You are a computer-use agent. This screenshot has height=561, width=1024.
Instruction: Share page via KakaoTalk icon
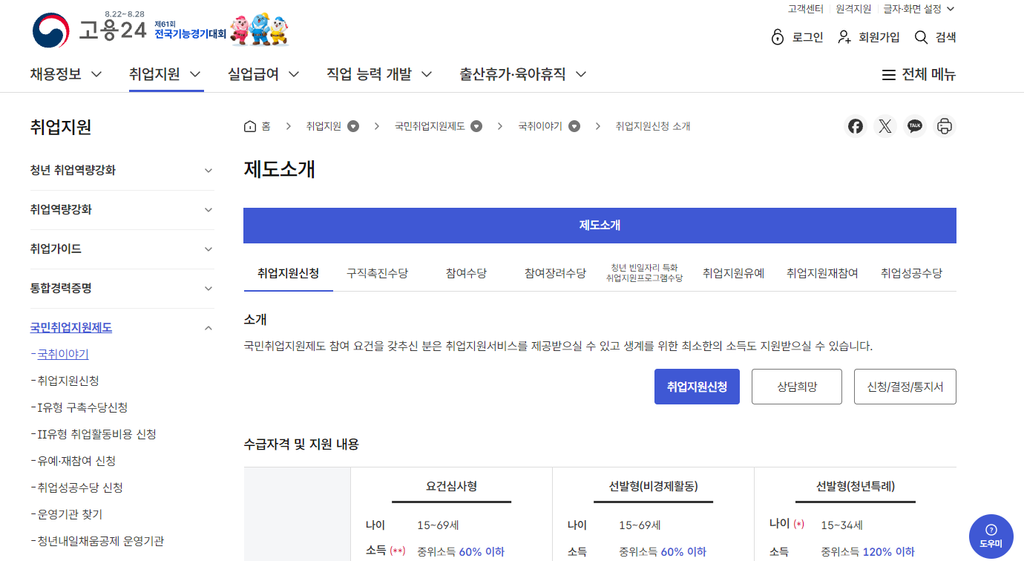[915, 126]
